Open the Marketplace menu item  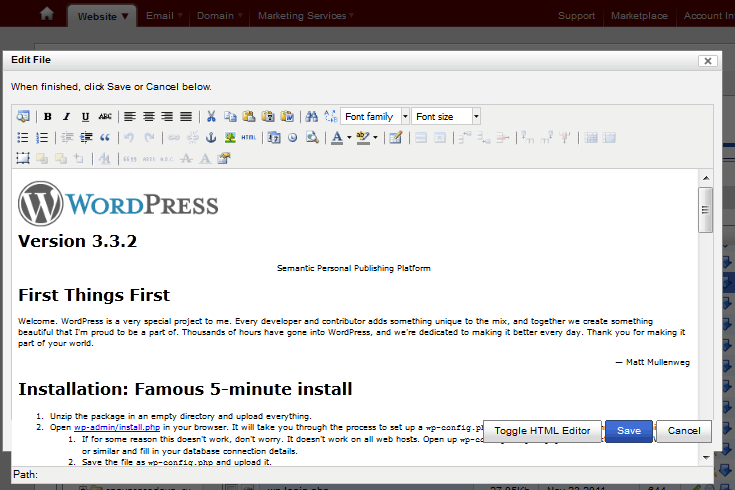click(639, 16)
